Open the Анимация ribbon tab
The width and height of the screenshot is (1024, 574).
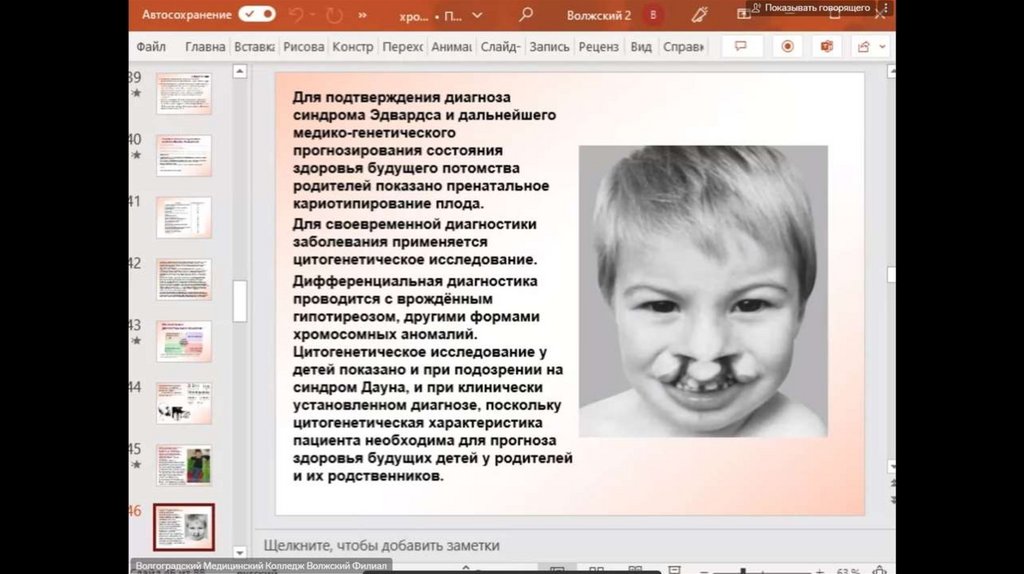452,47
